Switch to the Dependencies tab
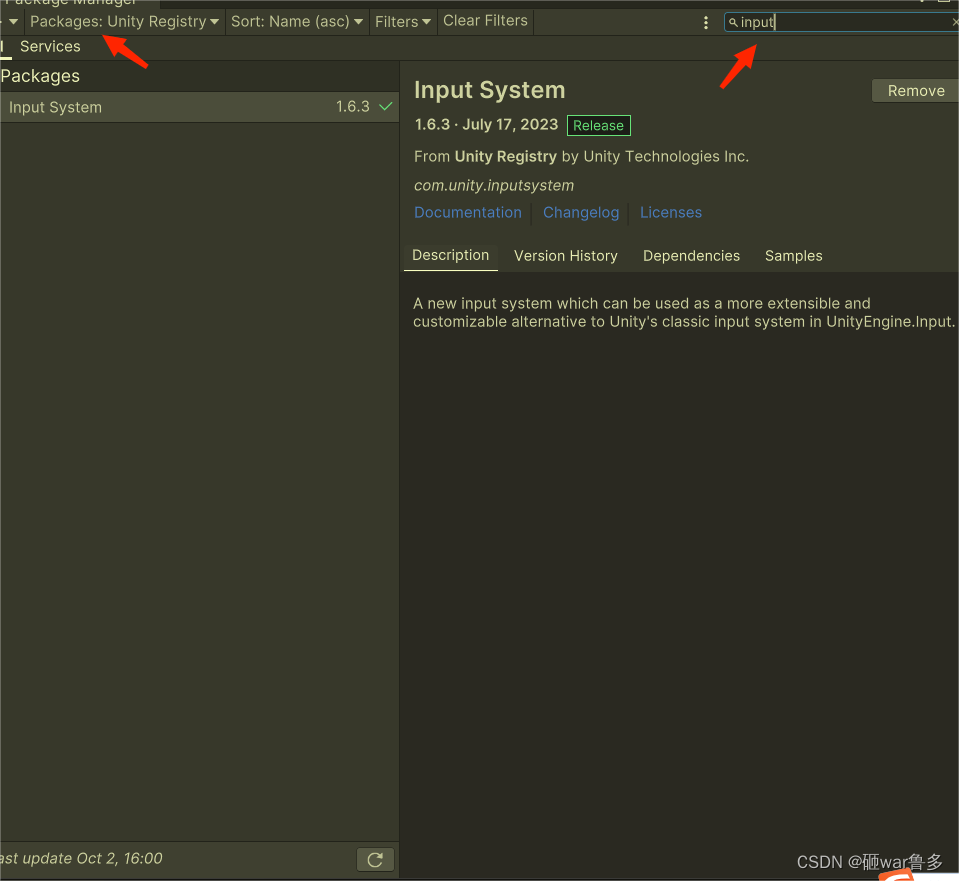 click(x=691, y=256)
